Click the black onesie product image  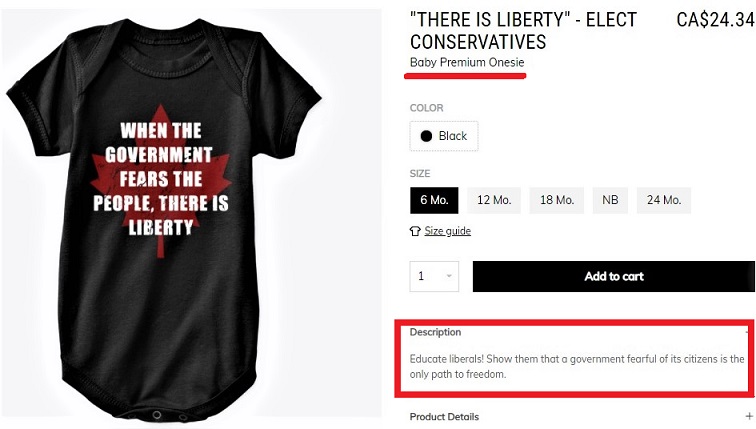[x=166, y=219]
